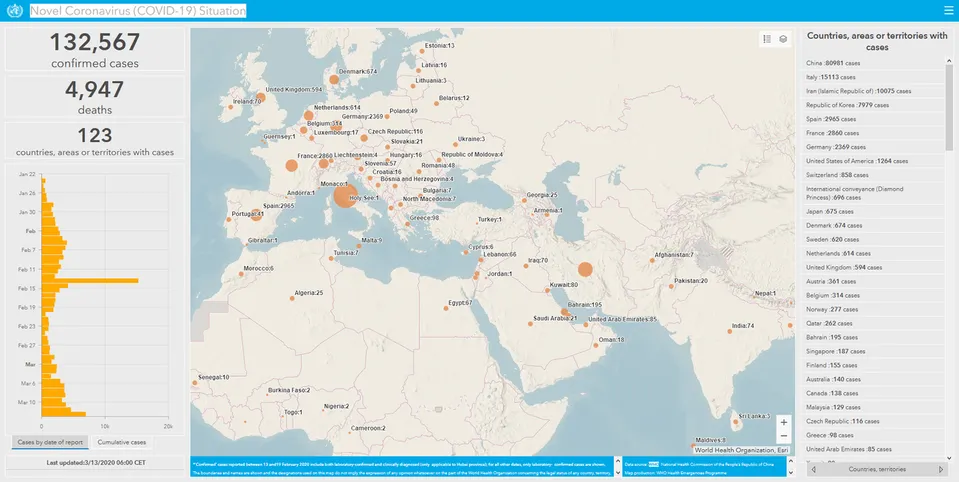Show the map legend
The width and height of the screenshot is (959, 482).
pos(767,39)
